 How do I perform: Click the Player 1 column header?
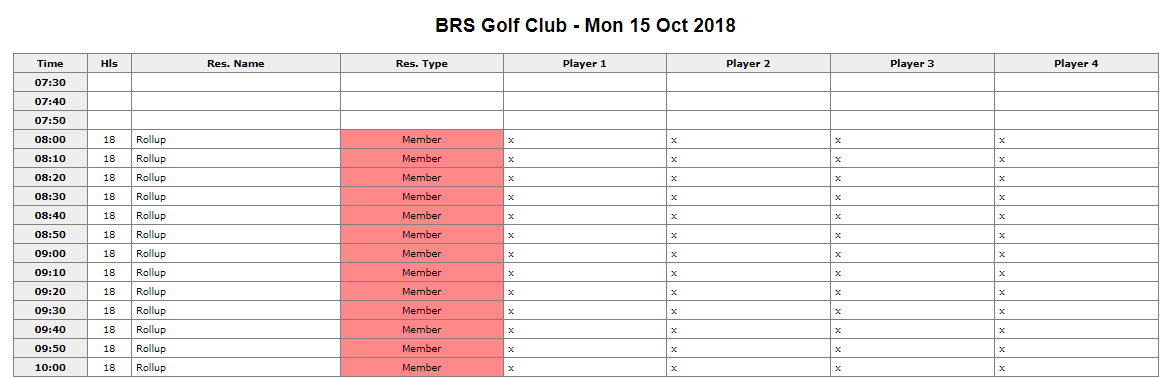pyautogui.click(x=584, y=63)
